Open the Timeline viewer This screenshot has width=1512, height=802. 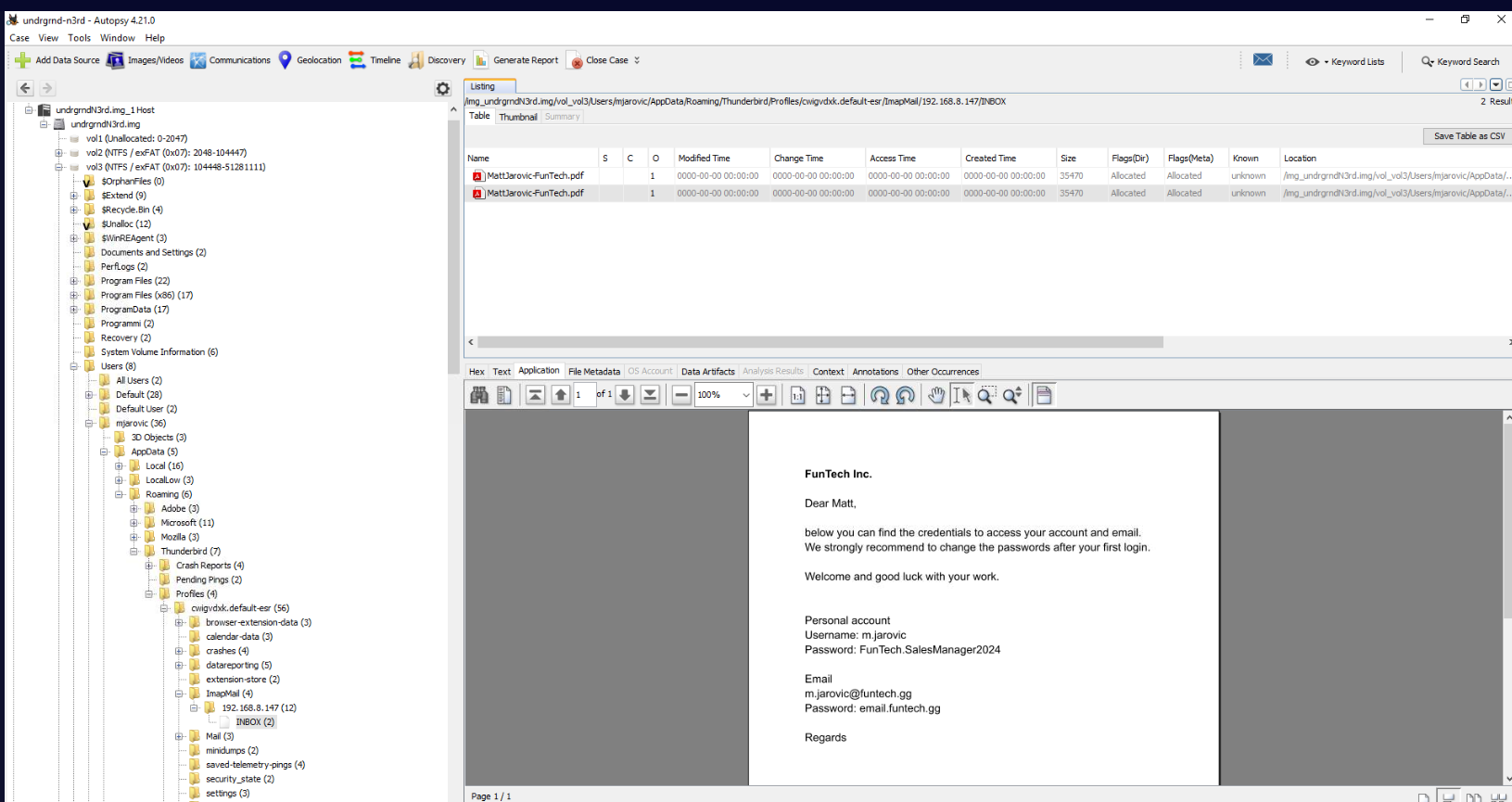click(x=375, y=60)
